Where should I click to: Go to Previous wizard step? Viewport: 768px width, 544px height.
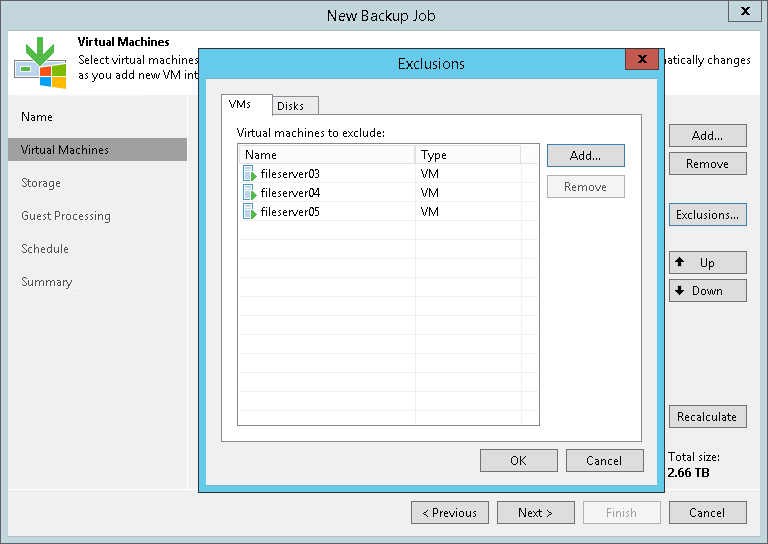(x=450, y=513)
